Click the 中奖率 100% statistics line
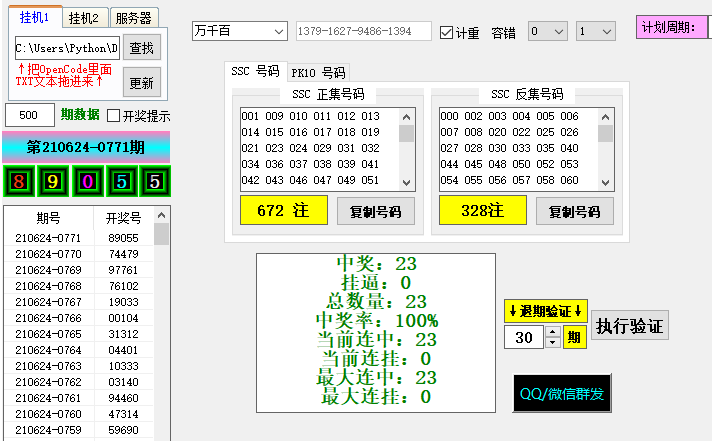 377,321
